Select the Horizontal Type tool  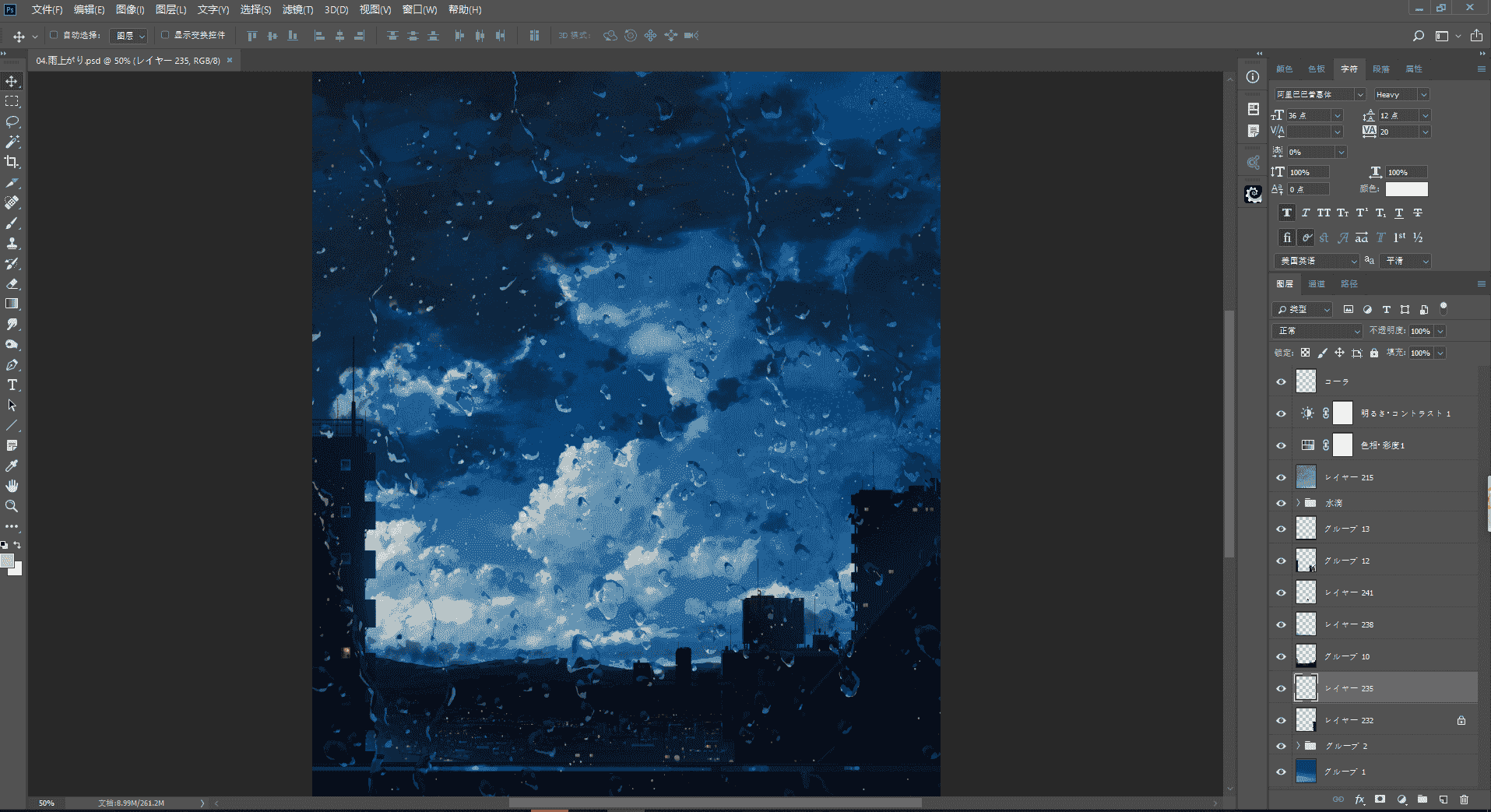12,385
